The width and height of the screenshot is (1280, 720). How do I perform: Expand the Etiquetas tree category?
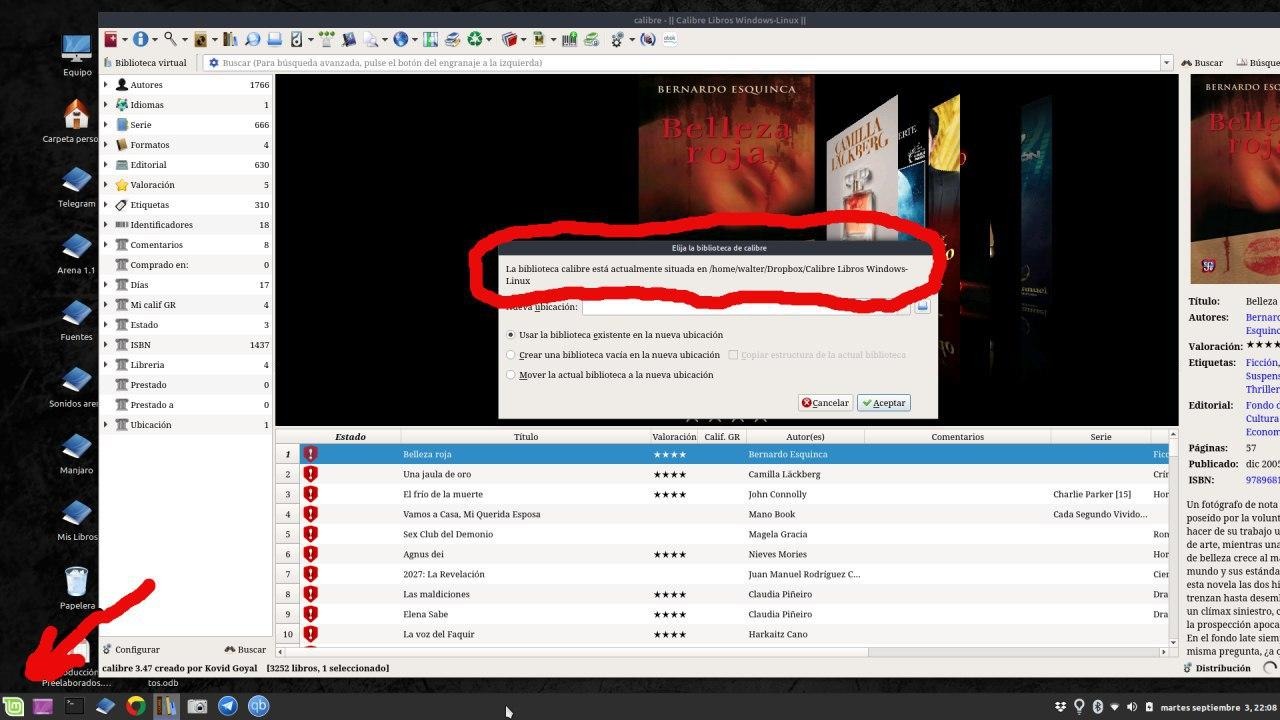click(105, 205)
